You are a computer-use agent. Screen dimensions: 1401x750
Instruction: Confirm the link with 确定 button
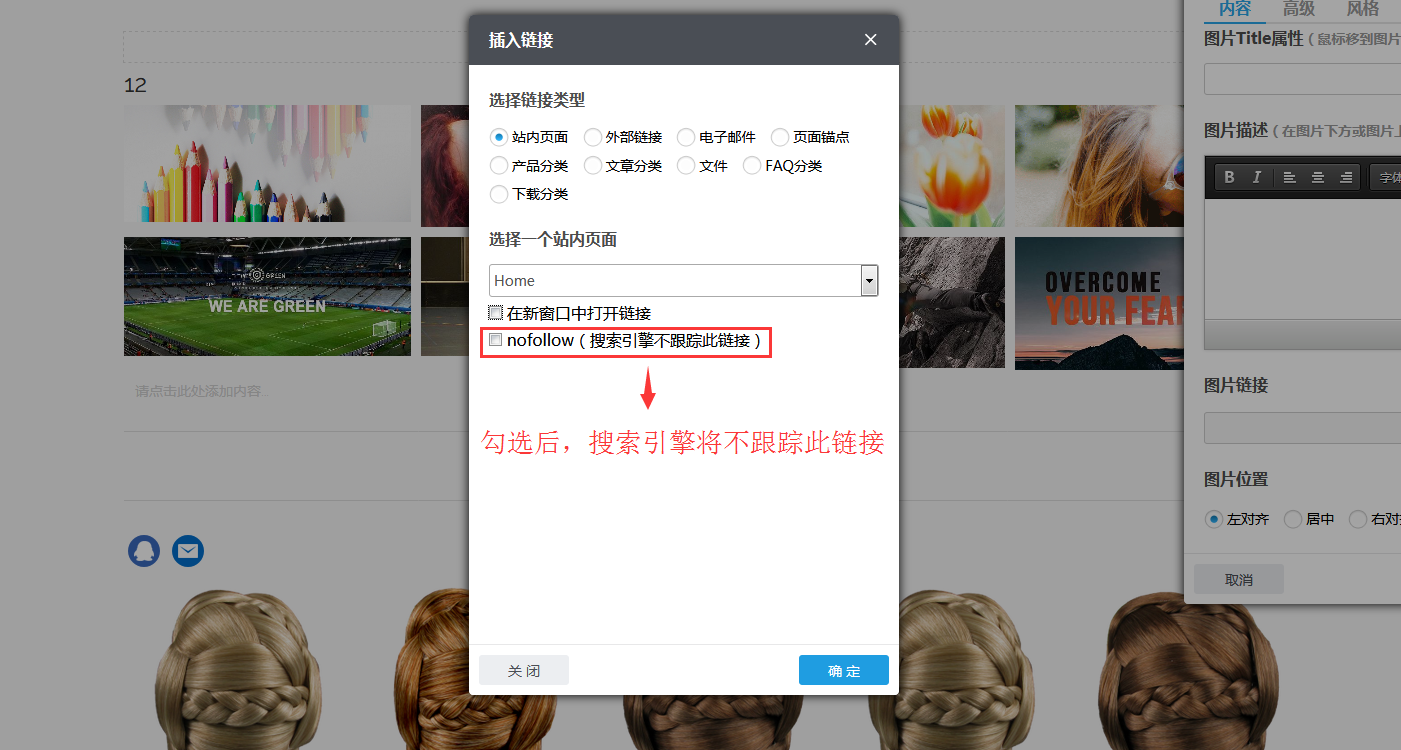tap(843, 670)
